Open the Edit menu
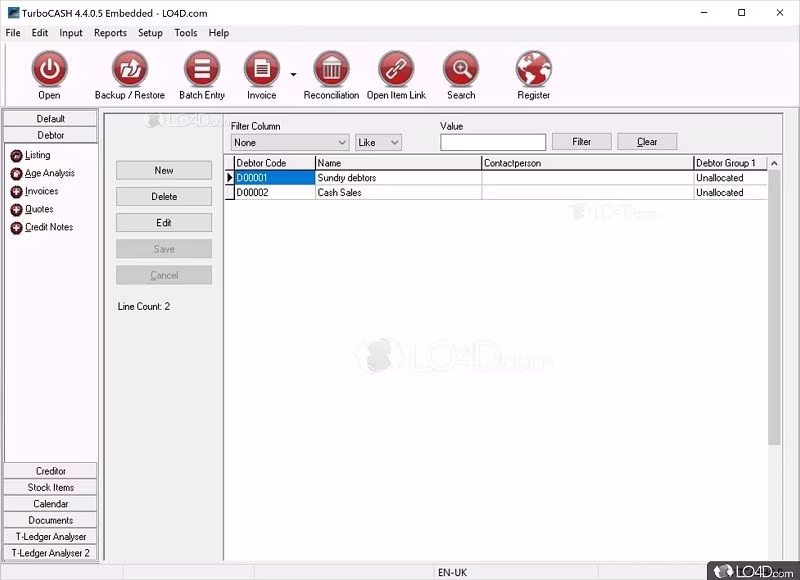This screenshot has height=580, width=800. click(40, 33)
